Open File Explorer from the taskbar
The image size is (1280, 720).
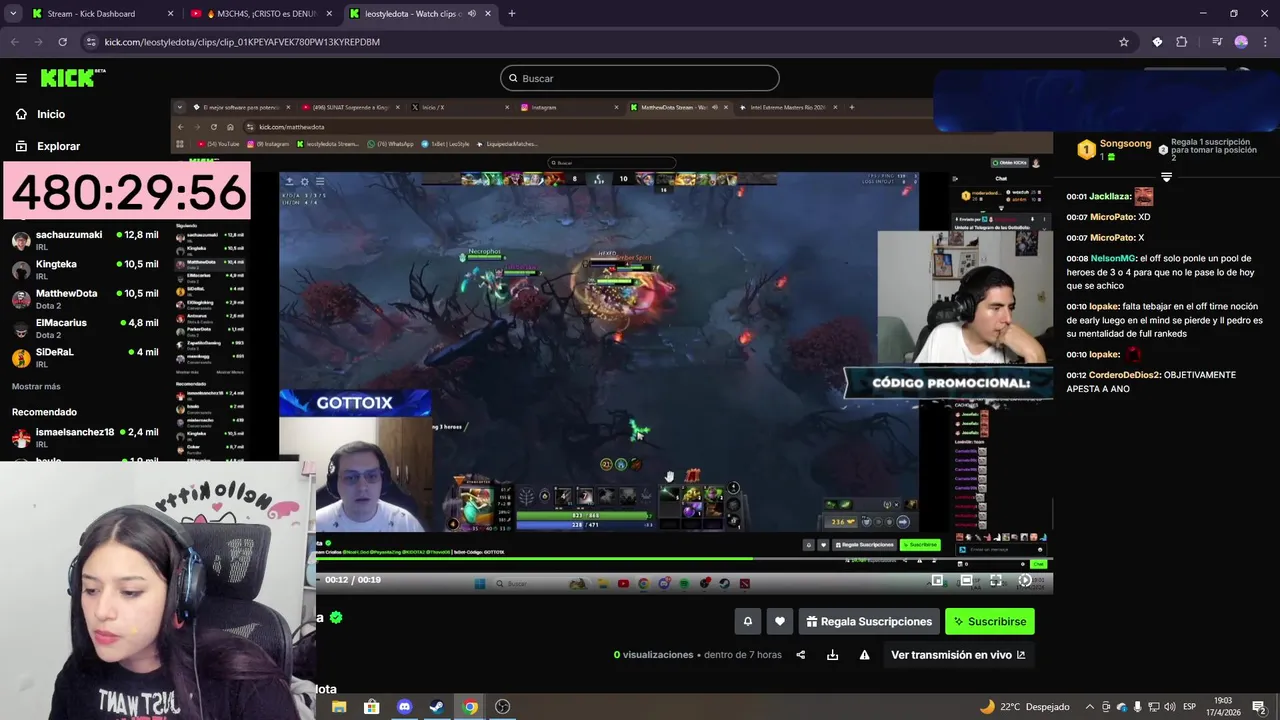click(x=339, y=707)
